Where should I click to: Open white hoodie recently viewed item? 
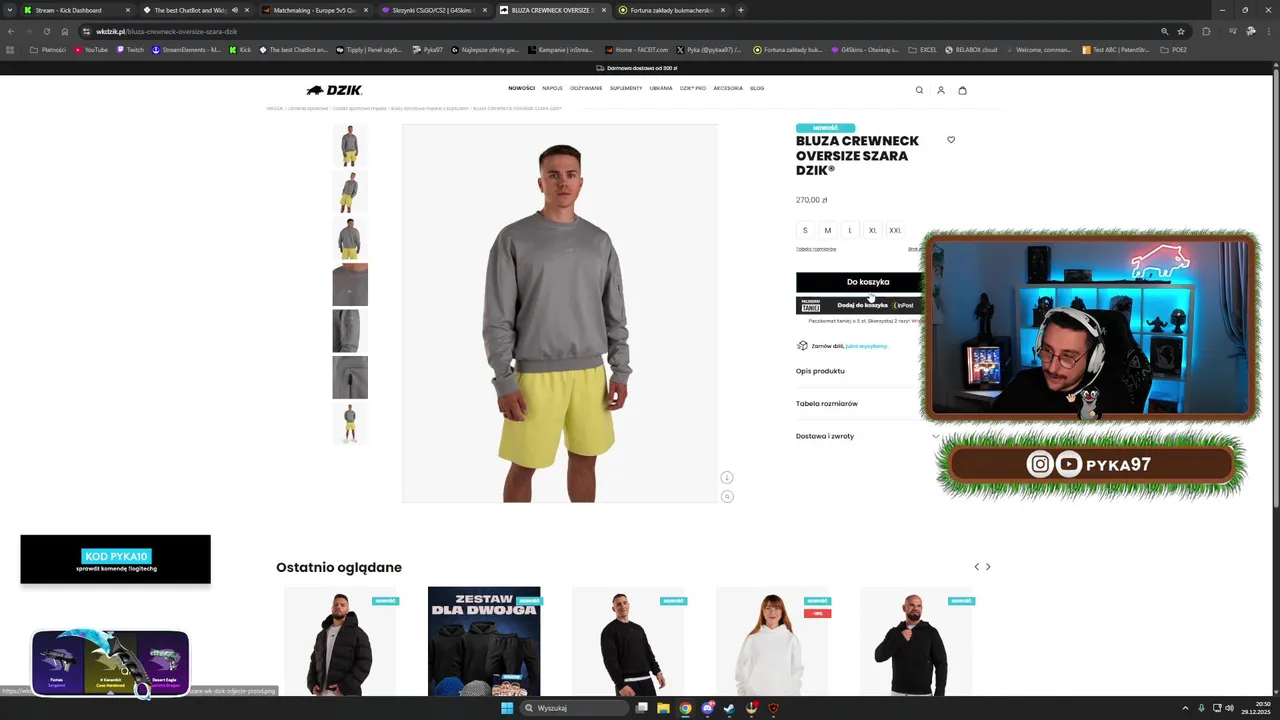[x=772, y=641]
